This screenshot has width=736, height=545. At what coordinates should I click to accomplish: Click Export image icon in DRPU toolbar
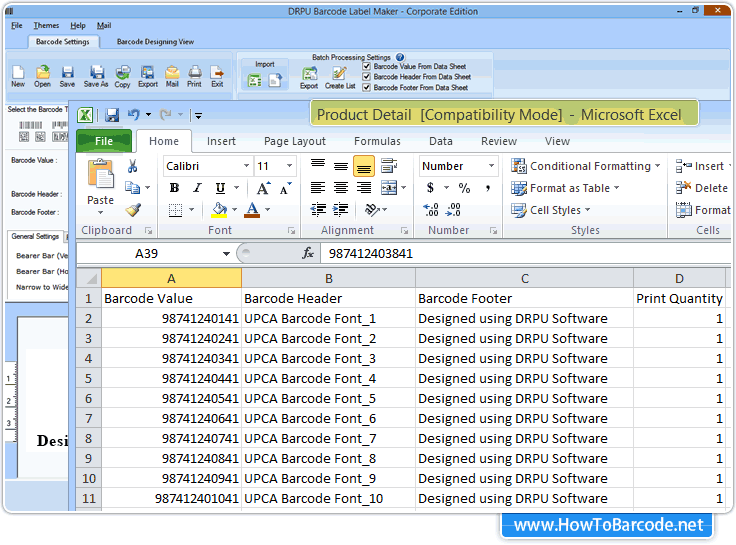(147, 73)
